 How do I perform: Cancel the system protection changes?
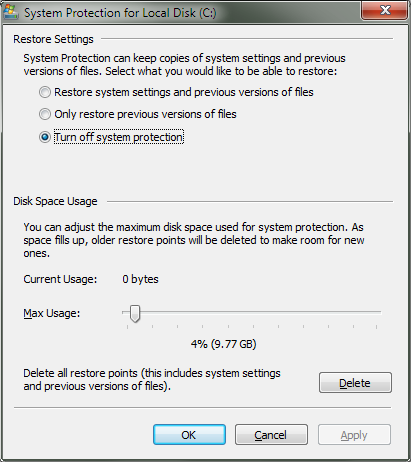click(x=271, y=435)
